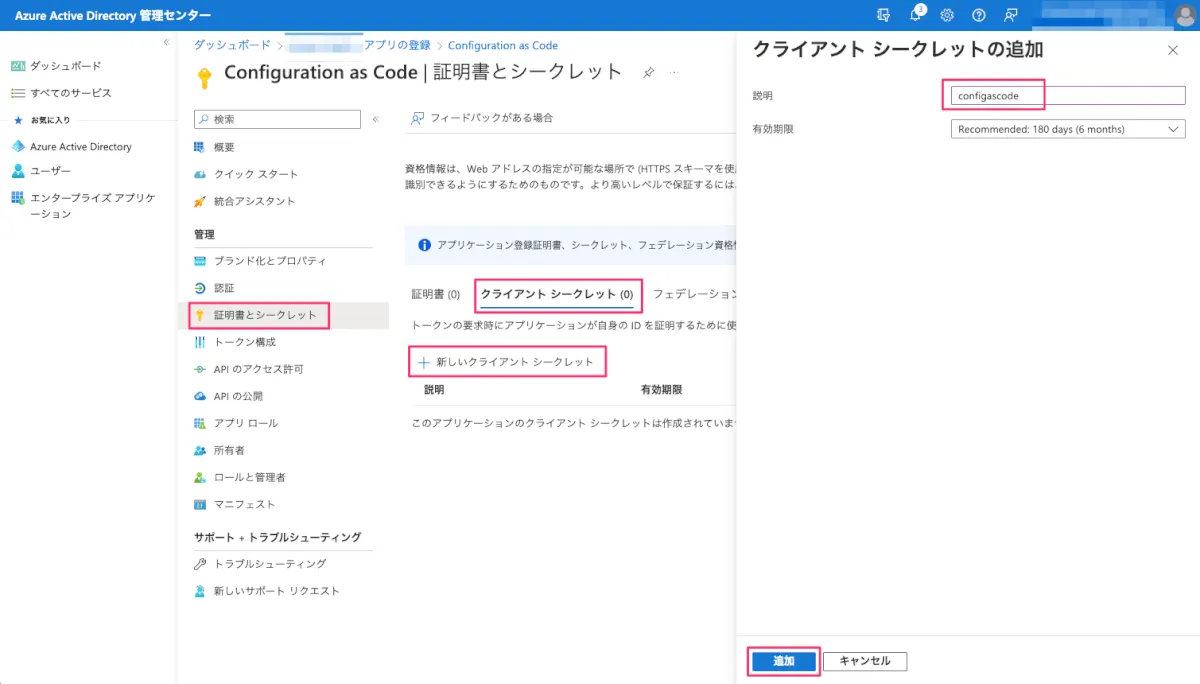Click the トラブルシューティング wrench icon
Image resolution: width=1200 pixels, height=684 pixels.
[x=200, y=564]
